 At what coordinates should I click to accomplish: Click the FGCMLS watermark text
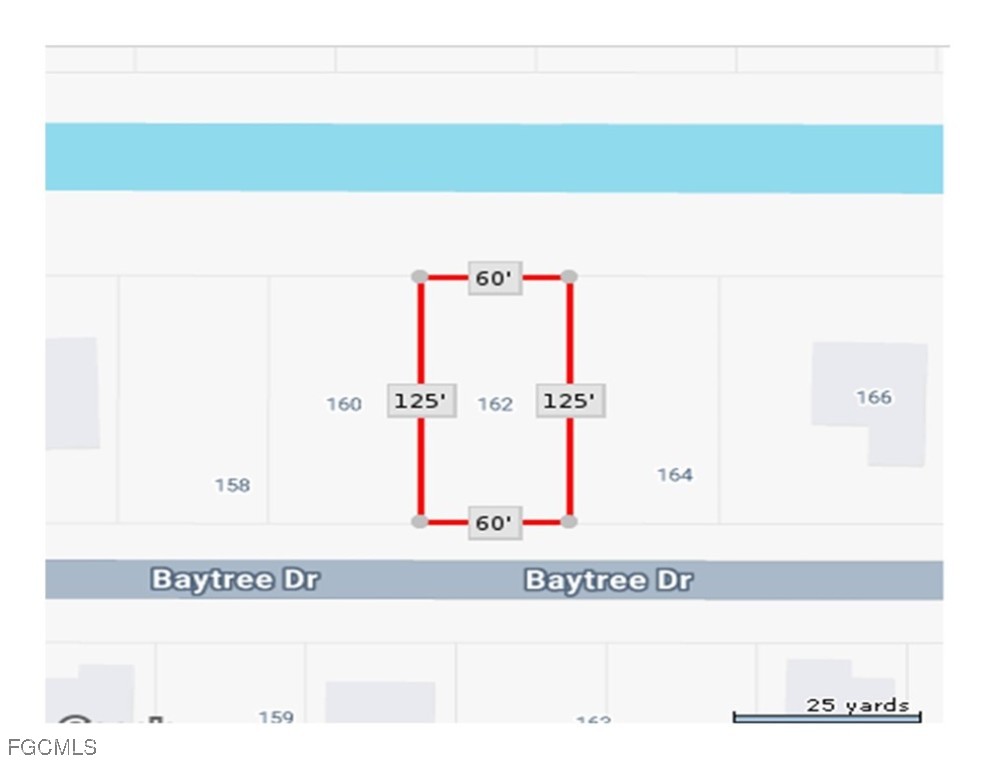[52, 747]
